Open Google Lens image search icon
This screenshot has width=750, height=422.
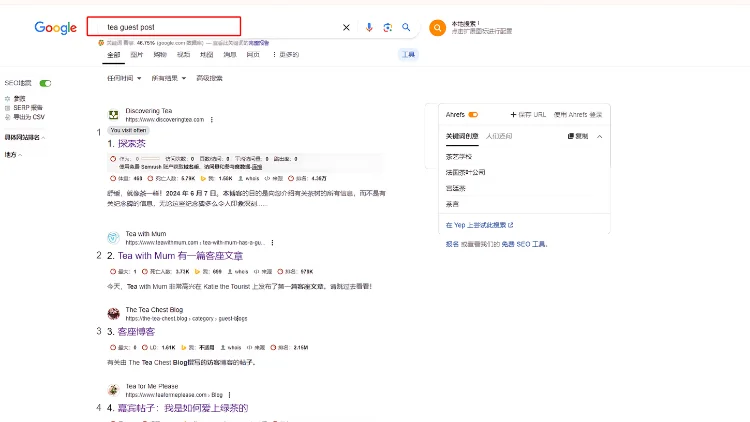[387, 28]
